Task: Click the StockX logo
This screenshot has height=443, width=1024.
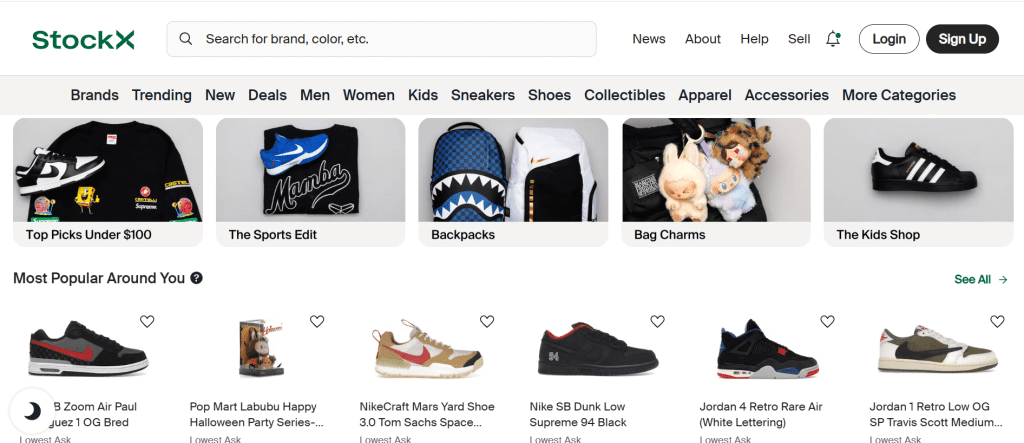Action: (x=83, y=39)
